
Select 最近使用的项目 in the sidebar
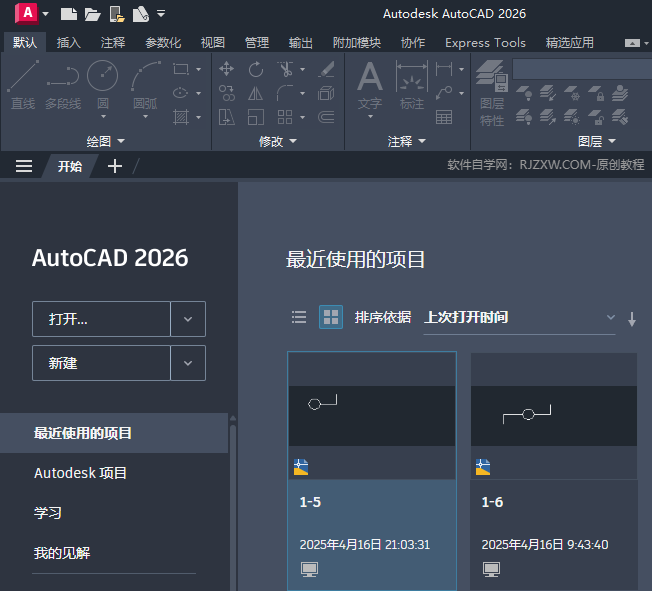(x=114, y=433)
